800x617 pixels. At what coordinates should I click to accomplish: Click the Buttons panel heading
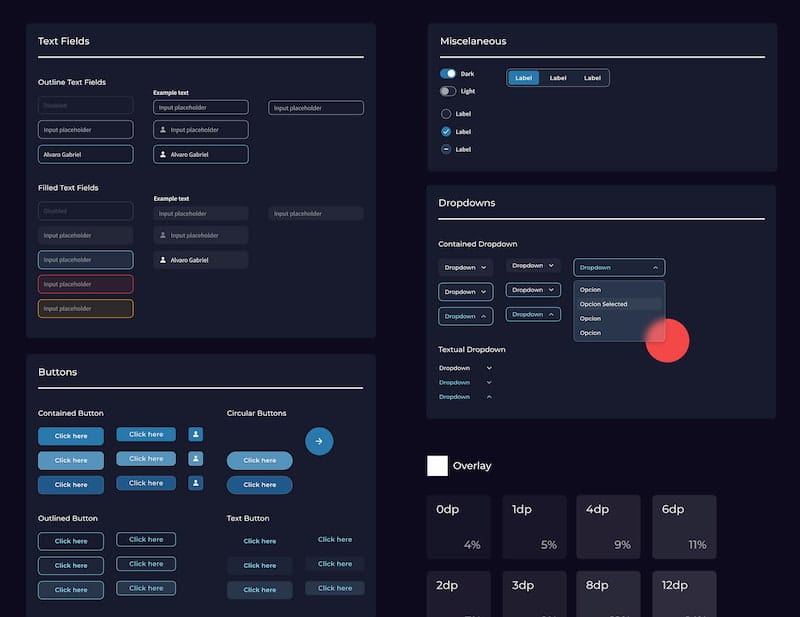[58, 372]
